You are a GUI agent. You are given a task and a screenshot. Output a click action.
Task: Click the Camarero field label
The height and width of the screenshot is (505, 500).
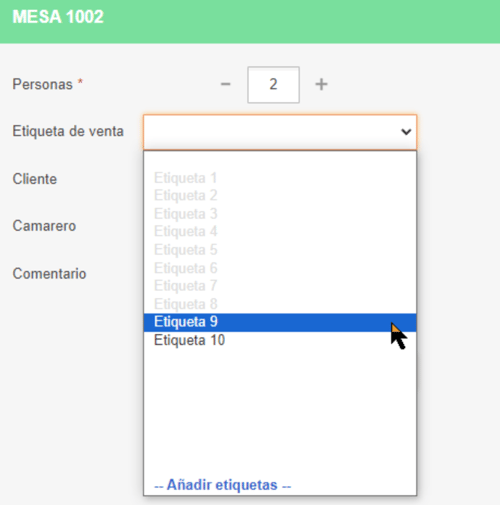tap(44, 226)
